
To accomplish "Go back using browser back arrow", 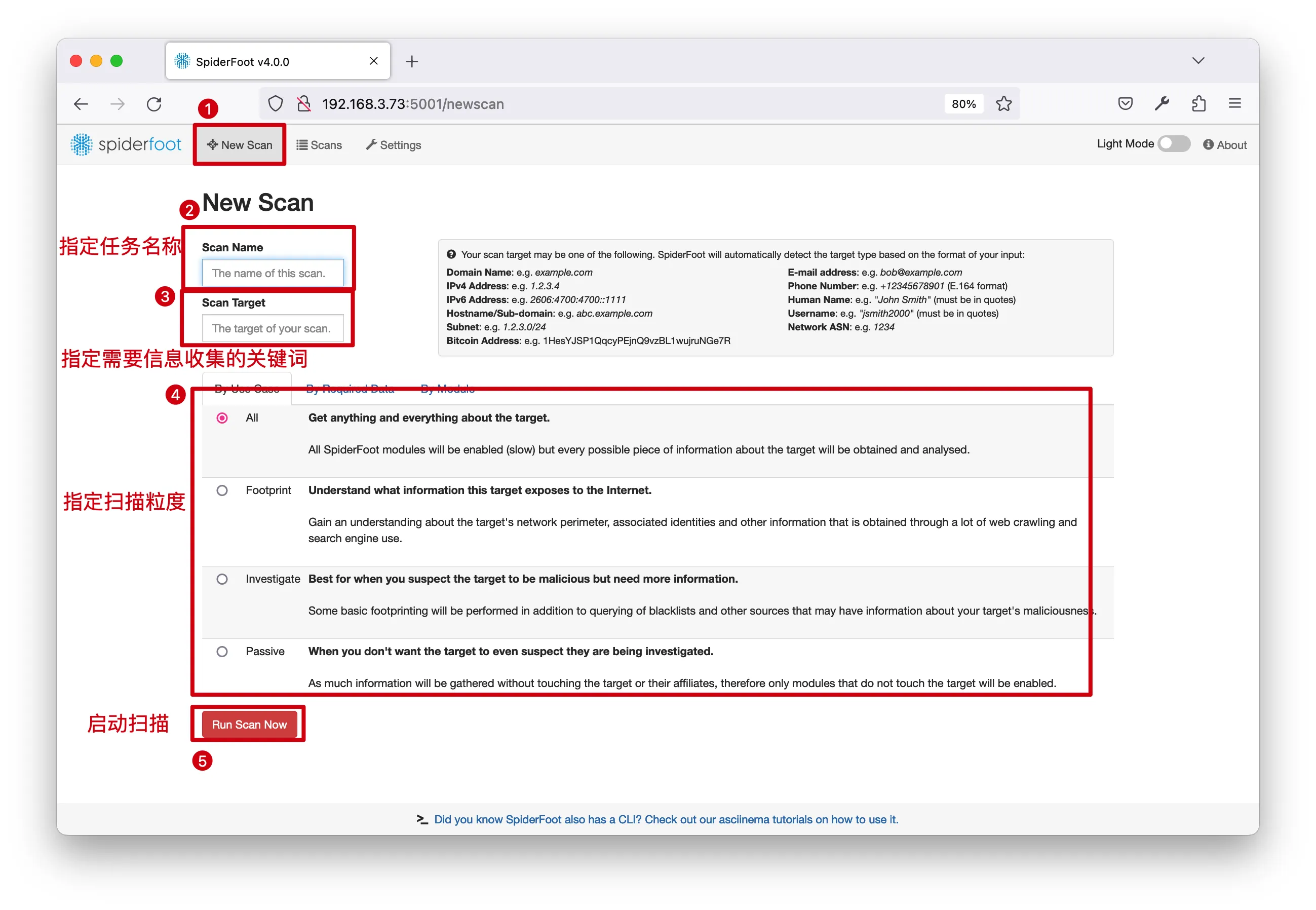I will click(81, 104).
